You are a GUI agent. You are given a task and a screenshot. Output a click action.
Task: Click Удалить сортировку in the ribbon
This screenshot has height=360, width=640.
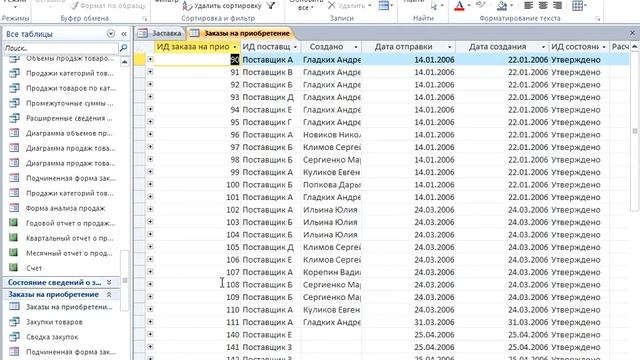pos(222,6)
